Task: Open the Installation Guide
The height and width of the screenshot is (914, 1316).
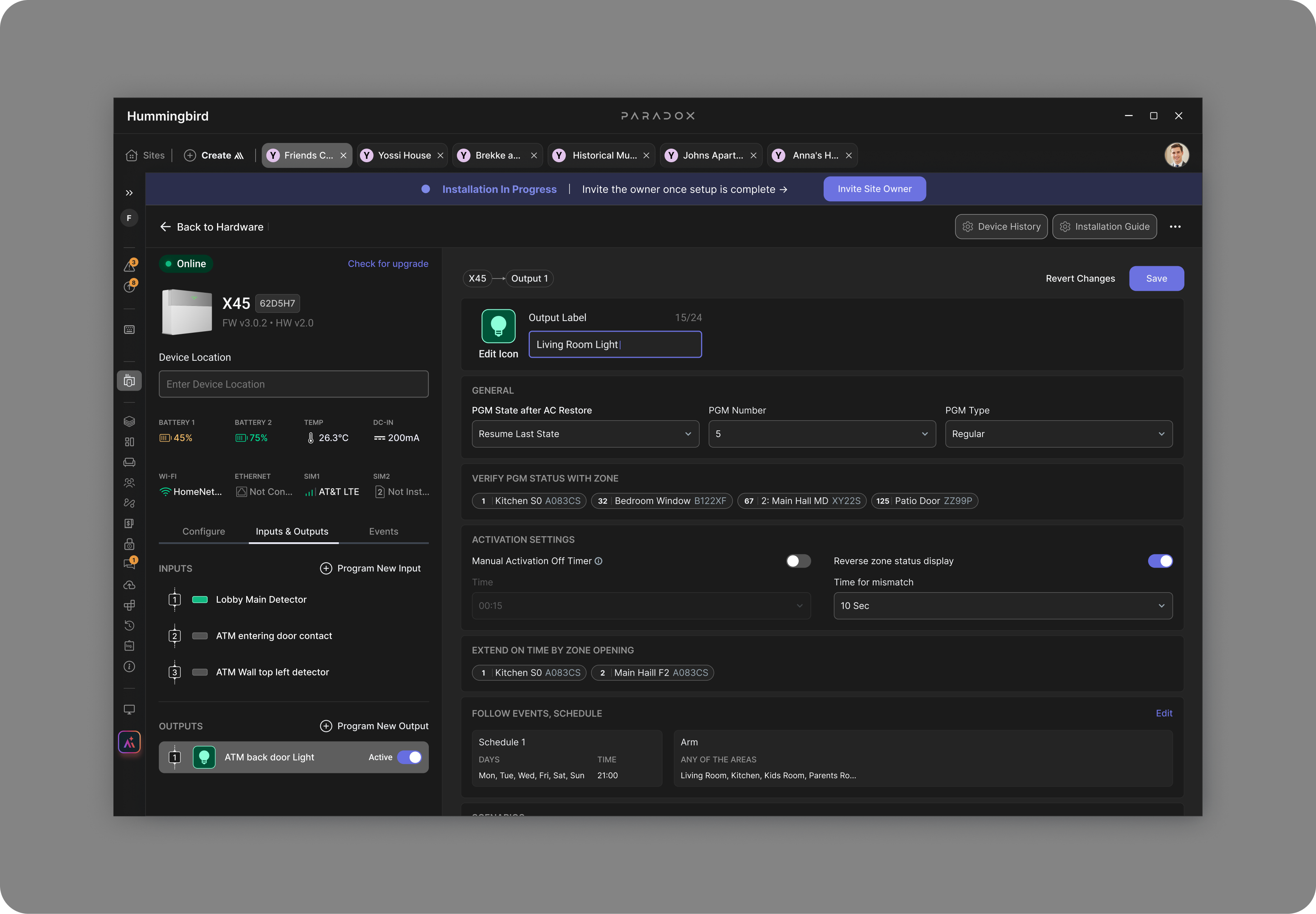Action: [1104, 227]
